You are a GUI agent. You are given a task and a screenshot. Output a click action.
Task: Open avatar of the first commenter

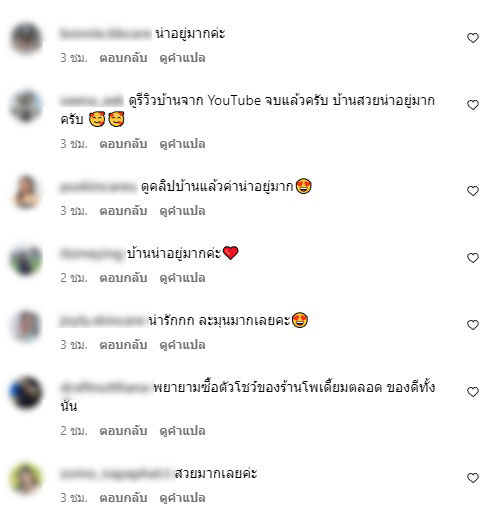click(x=26, y=38)
